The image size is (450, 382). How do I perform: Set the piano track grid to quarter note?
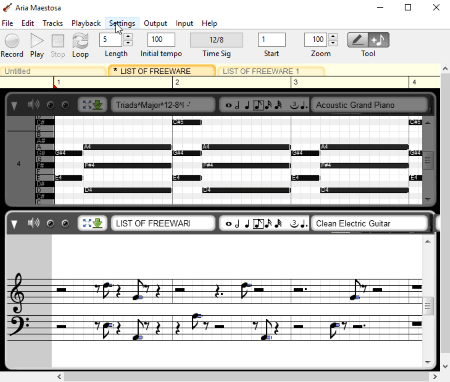click(x=247, y=105)
